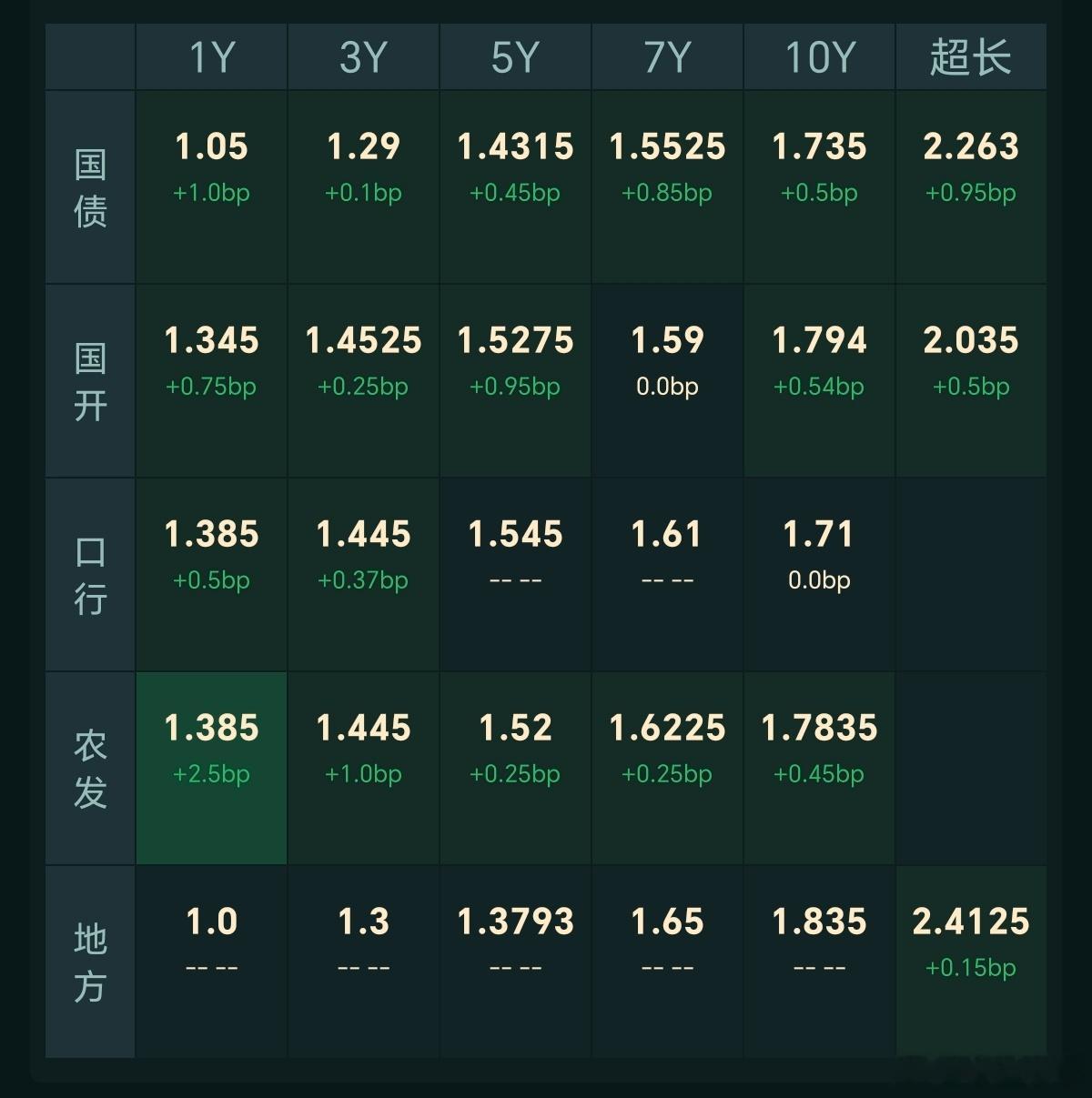Image resolution: width=1092 pixels, height=1098 pixels.
Task: Open 国开 3Y cell 1.4525
Action: pos(363,381)
